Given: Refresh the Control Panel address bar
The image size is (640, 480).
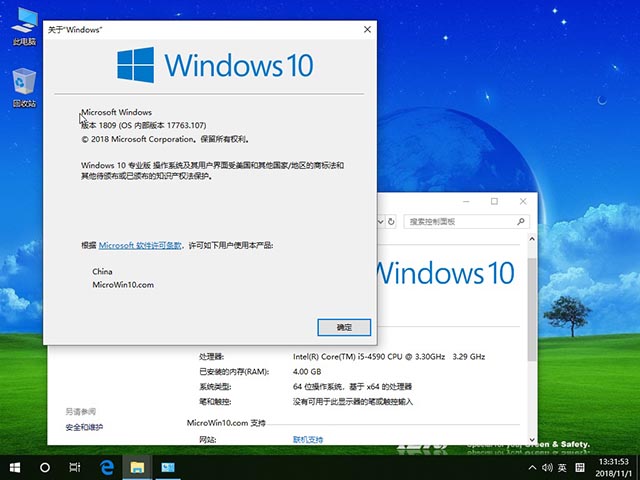Looking at the screenshot, I should tap(391, 222).
